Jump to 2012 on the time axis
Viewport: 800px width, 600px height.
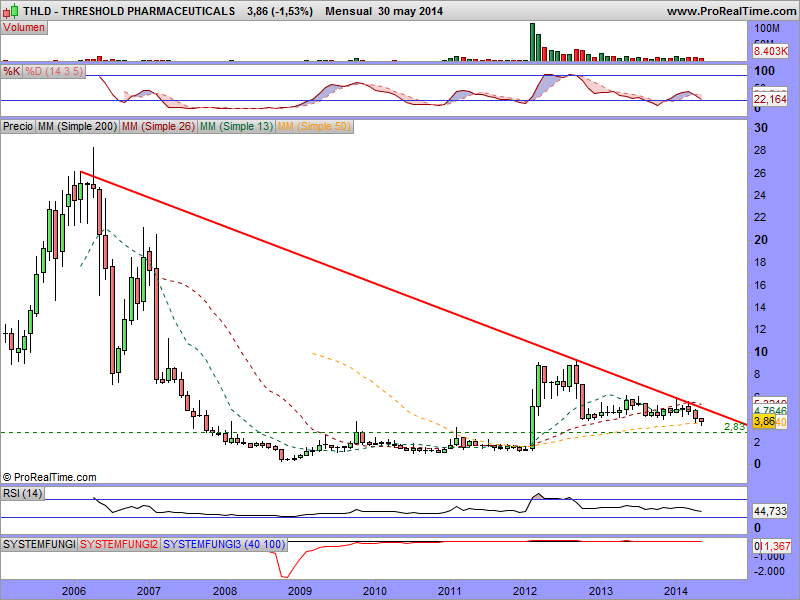[x=526, y=591]
